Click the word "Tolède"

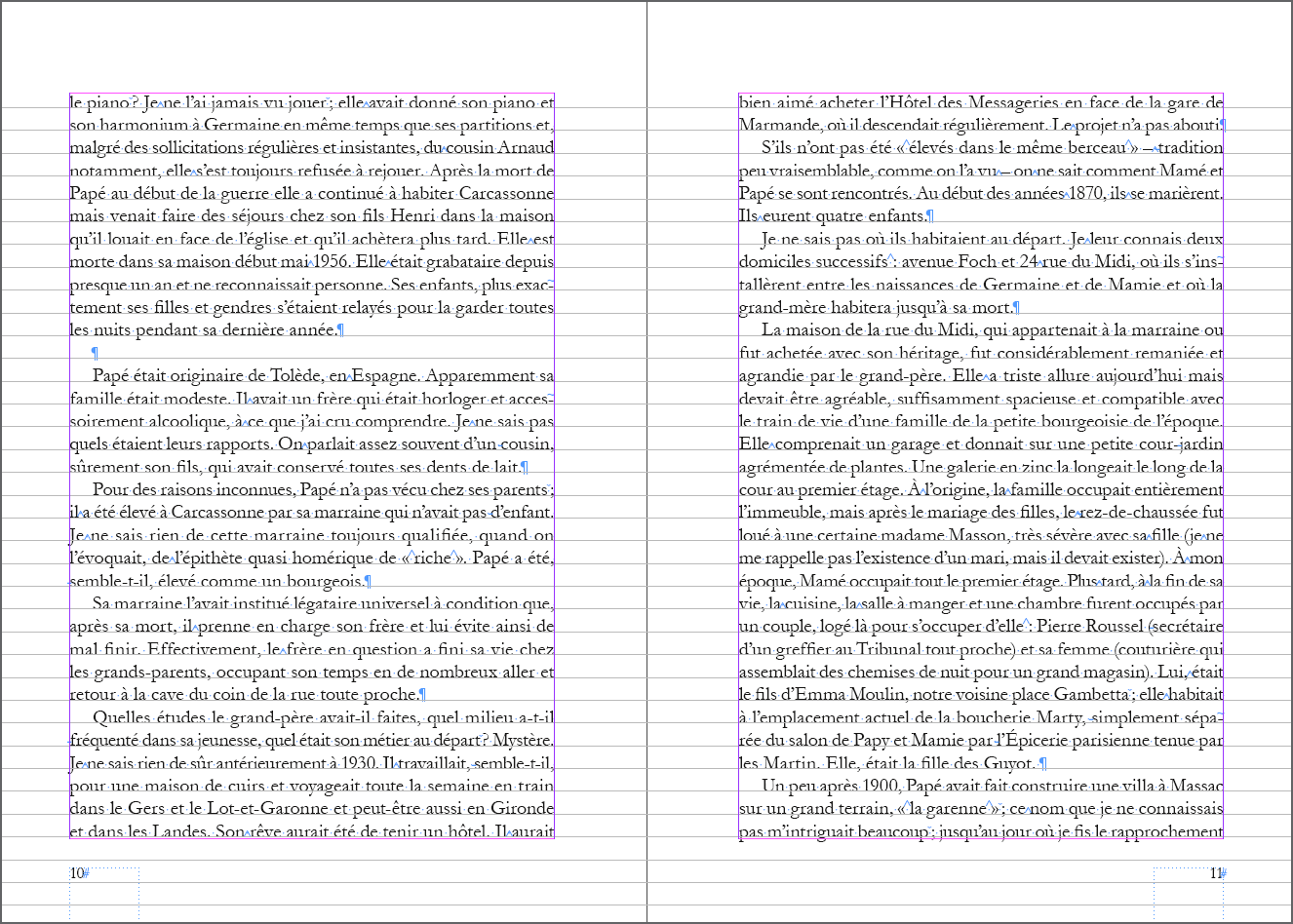click(295, 375)
